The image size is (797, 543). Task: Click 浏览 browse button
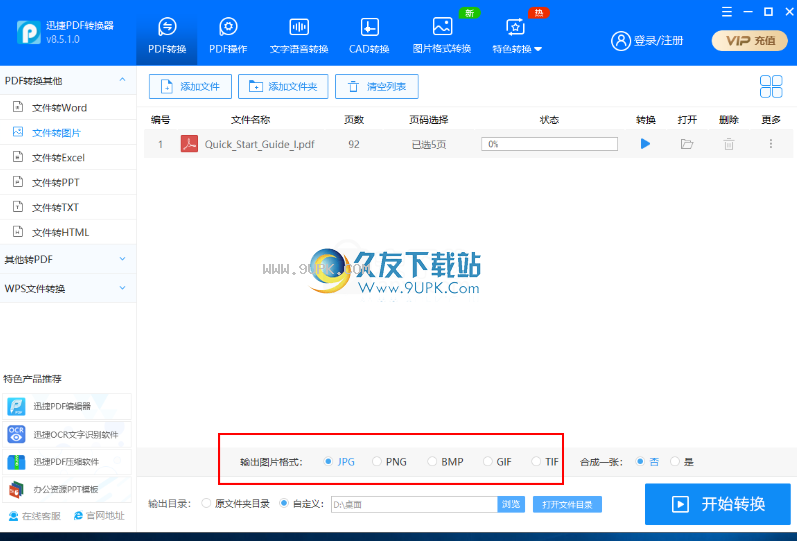tap(511, 504)
